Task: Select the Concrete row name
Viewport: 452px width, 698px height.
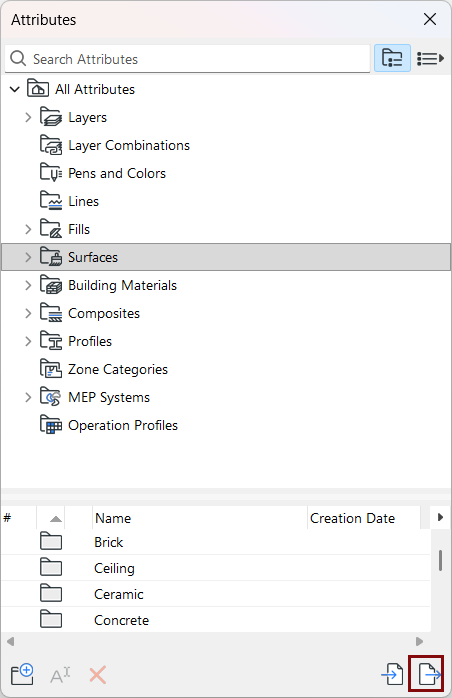Action: pos(122,620)
